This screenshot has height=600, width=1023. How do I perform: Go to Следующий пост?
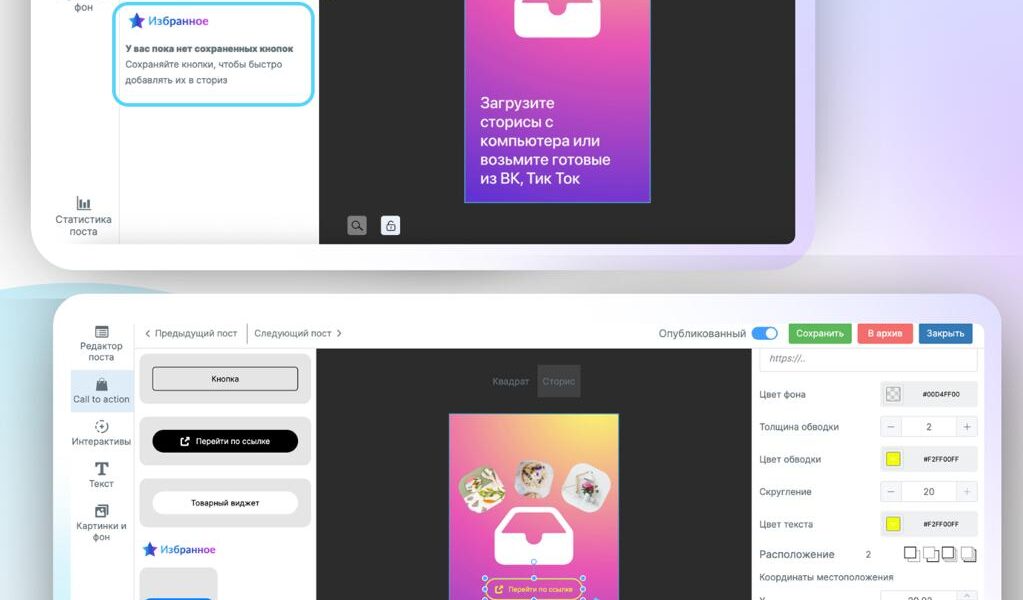pos(298,333)
